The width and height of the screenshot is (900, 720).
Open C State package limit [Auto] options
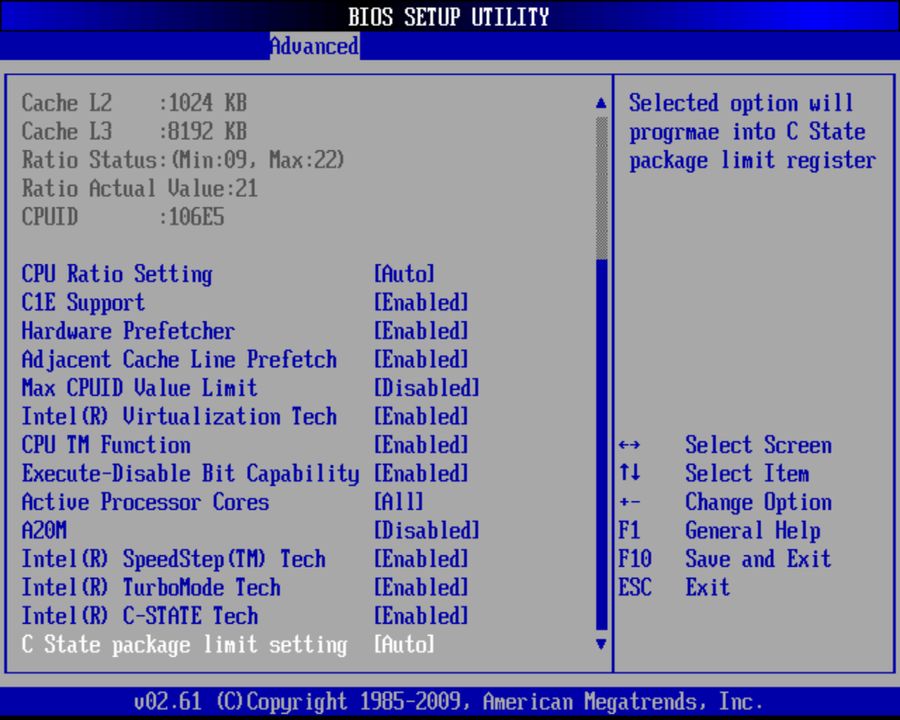pyautogui.click(x=404, y=645)
